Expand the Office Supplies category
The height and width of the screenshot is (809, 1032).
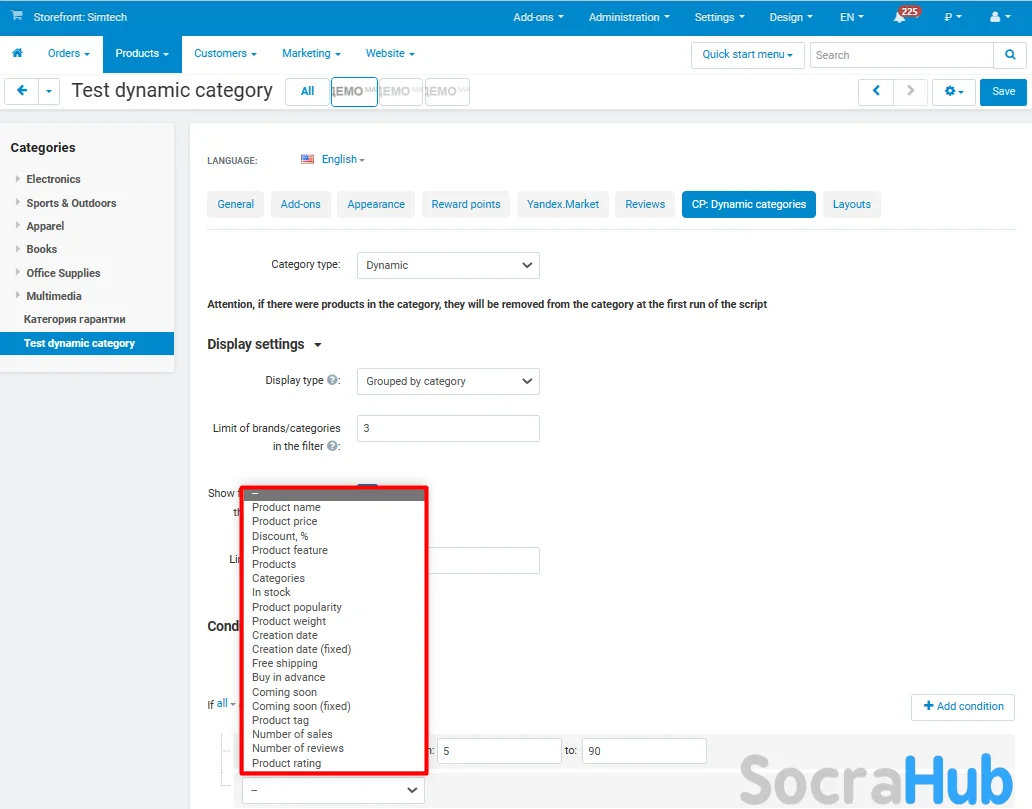pyautogui.click(x=17, y=272)
